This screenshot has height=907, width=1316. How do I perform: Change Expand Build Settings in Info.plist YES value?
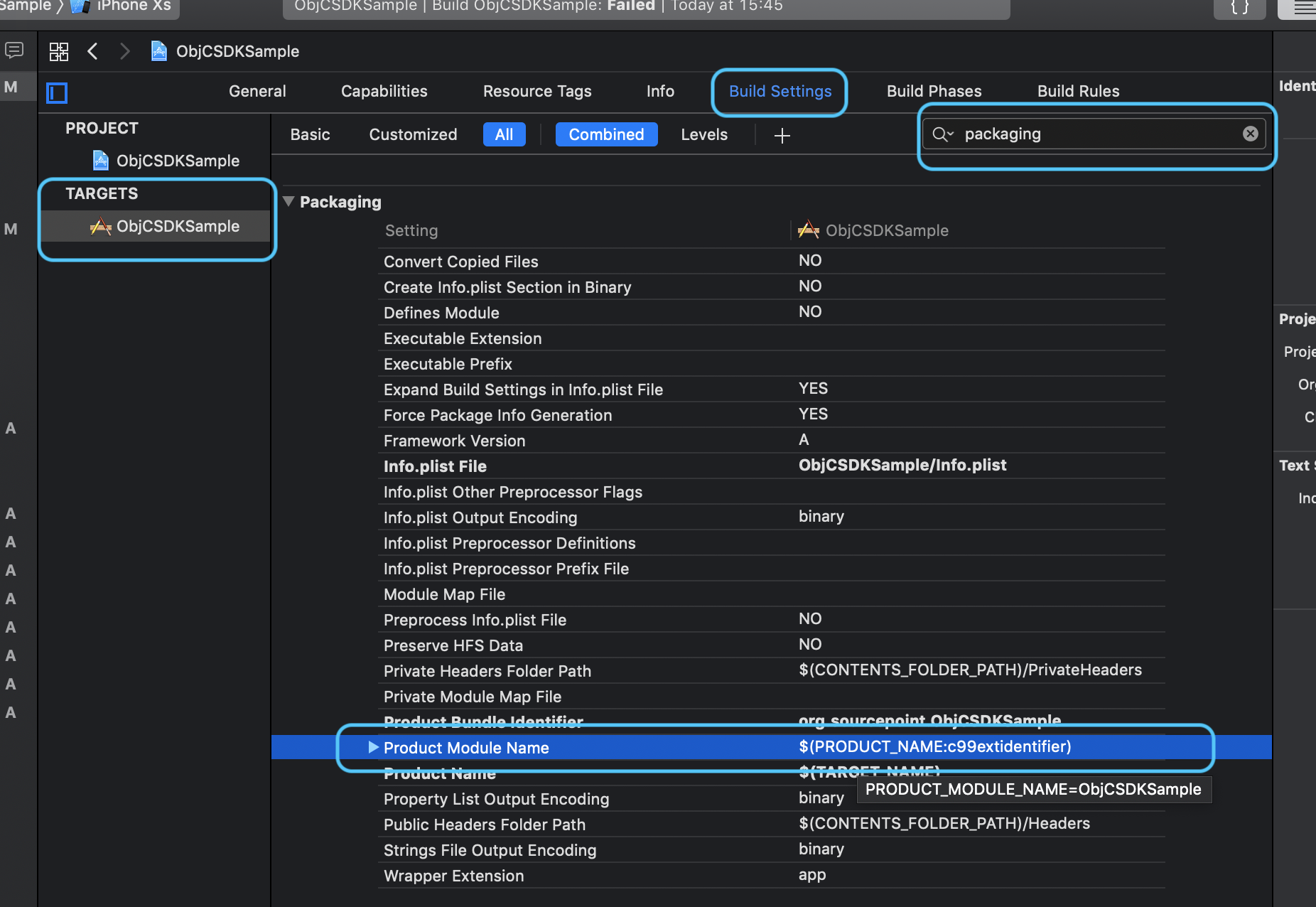813,388
